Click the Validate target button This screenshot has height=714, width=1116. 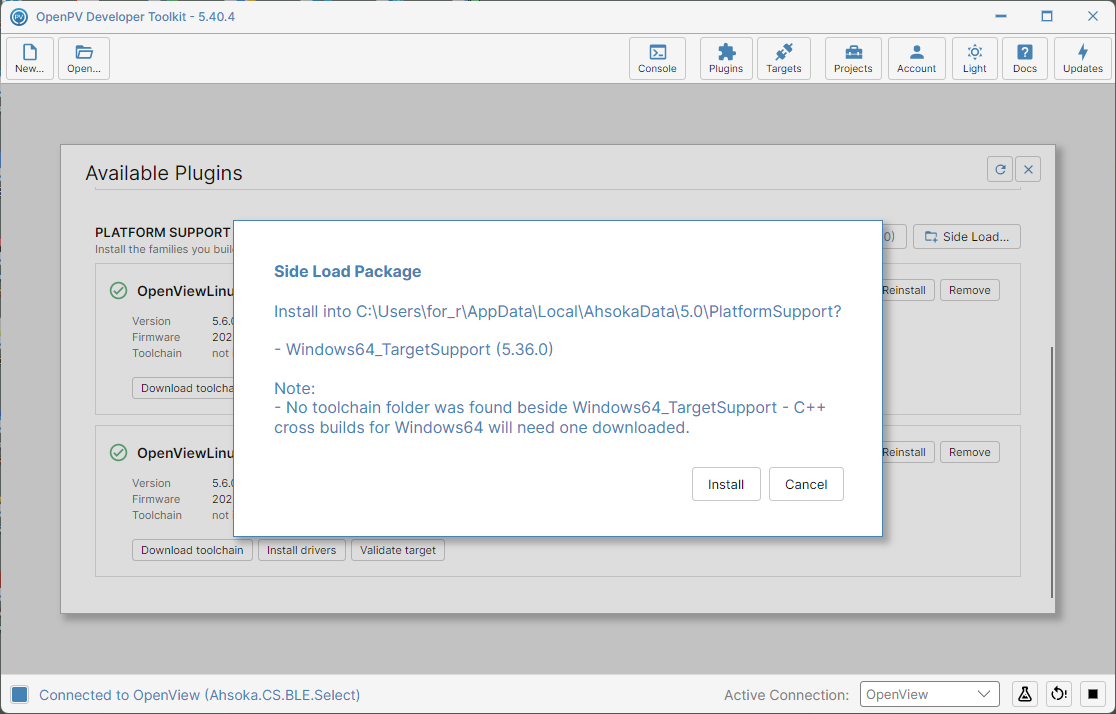[x=398, y=550]
